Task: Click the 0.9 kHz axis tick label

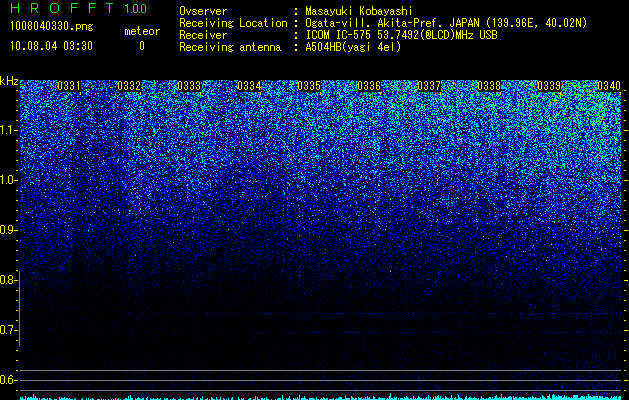Action: point(7,230)
